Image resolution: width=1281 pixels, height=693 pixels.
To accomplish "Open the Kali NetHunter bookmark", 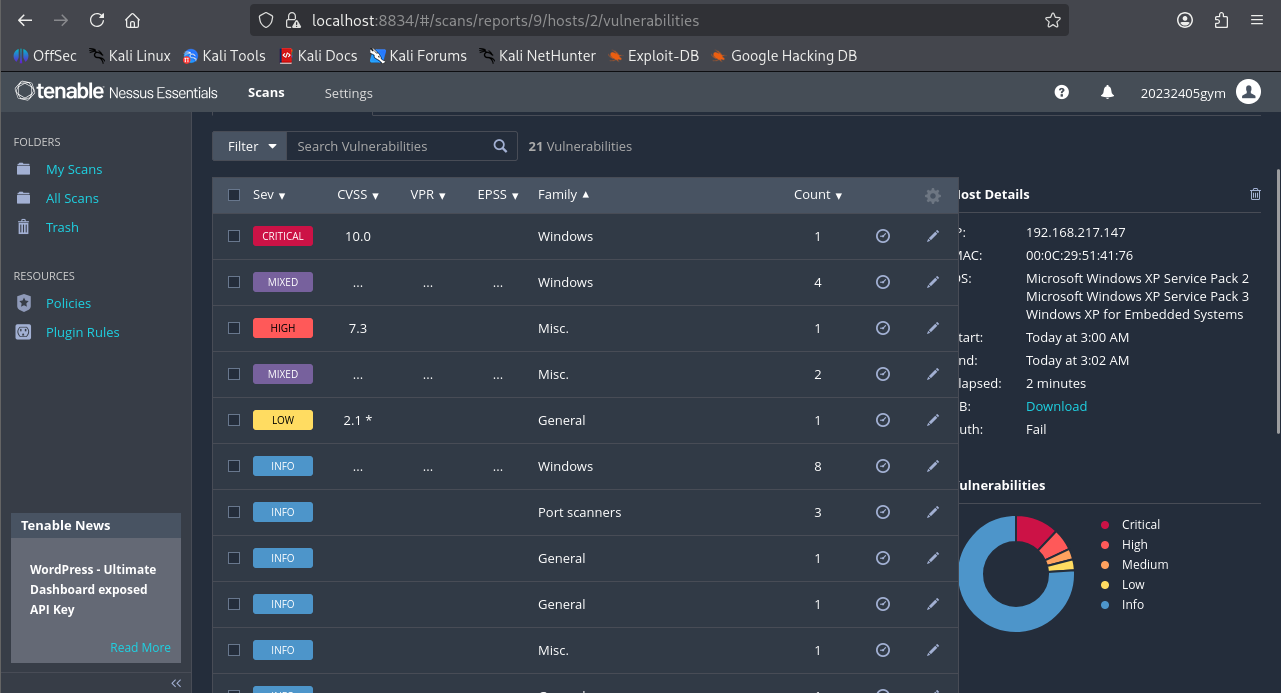I will coord(537,56).
